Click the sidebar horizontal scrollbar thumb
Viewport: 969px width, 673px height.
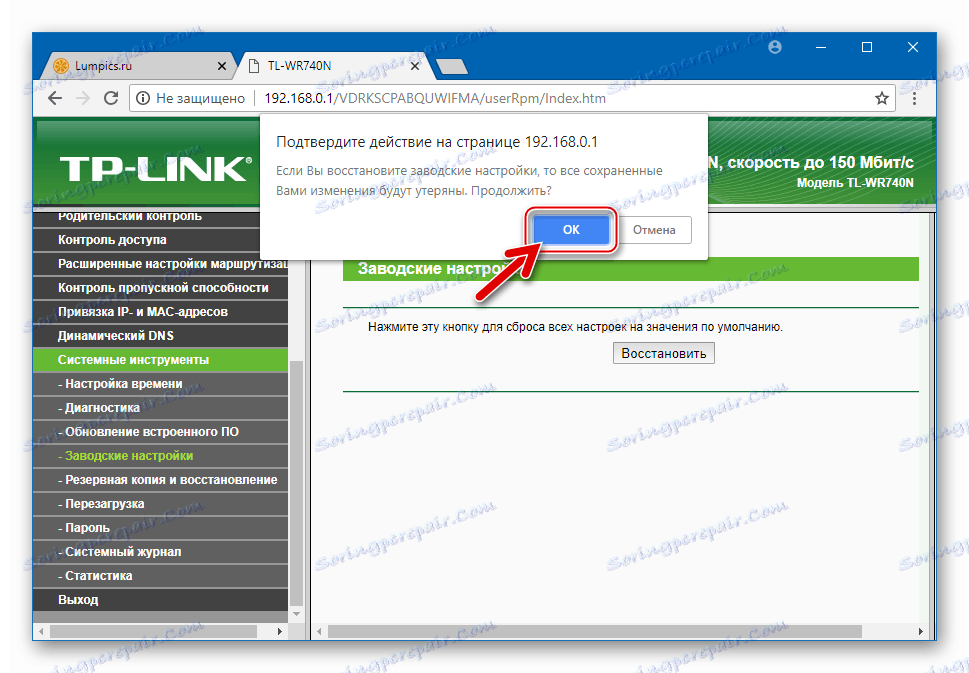click(x=154, y=632)
